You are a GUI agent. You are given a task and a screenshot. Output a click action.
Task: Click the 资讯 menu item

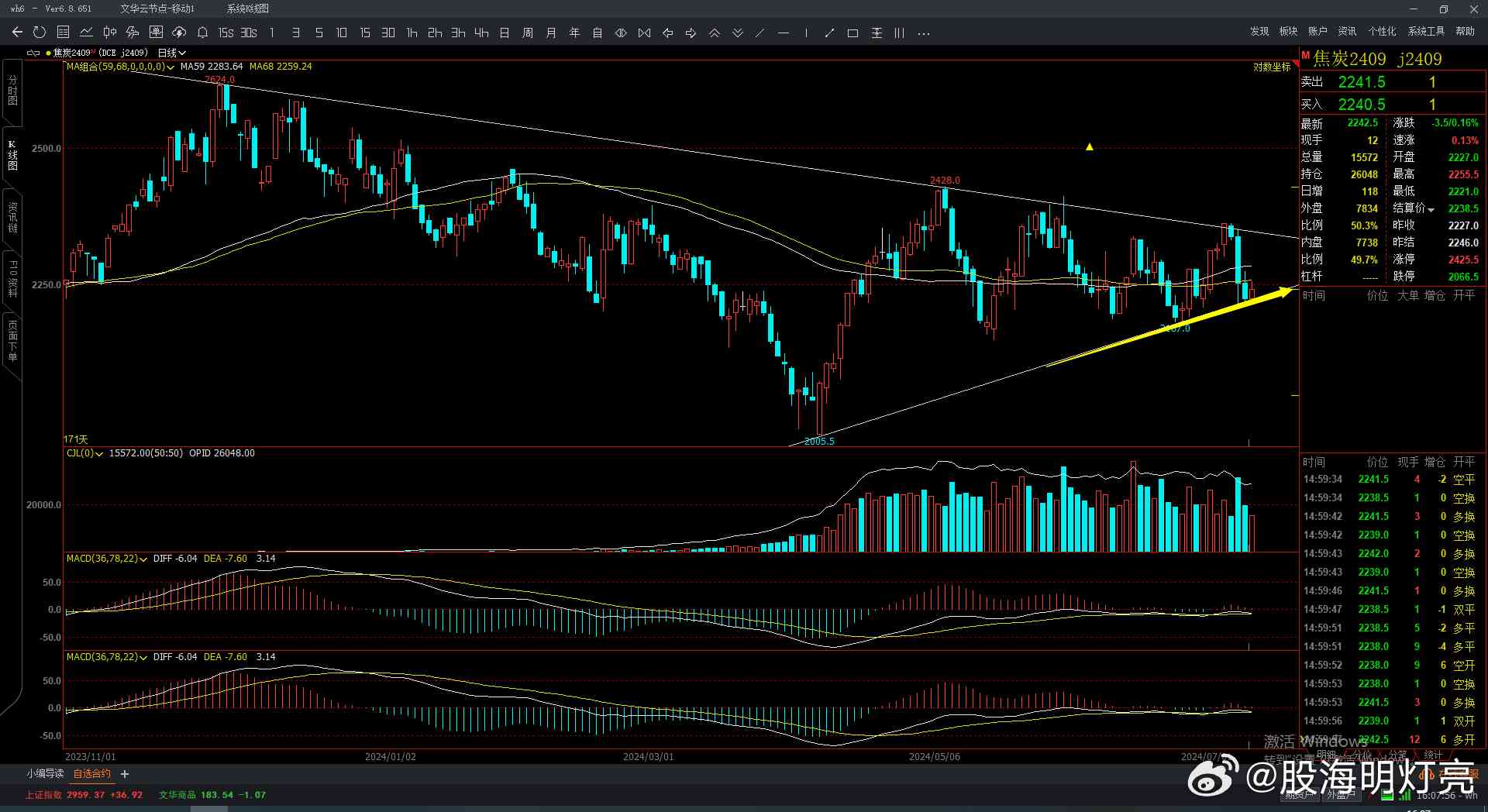pos(1347,31)
